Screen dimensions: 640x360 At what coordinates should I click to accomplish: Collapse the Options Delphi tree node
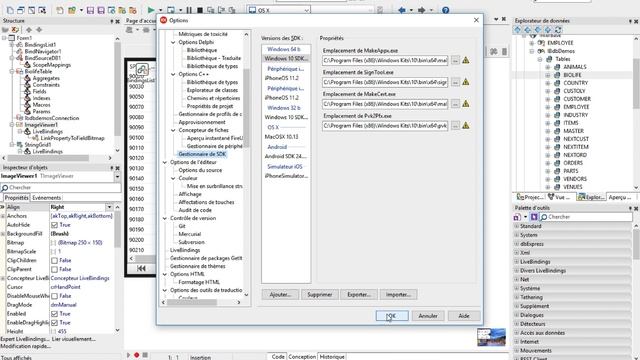[x=173, y=42]
